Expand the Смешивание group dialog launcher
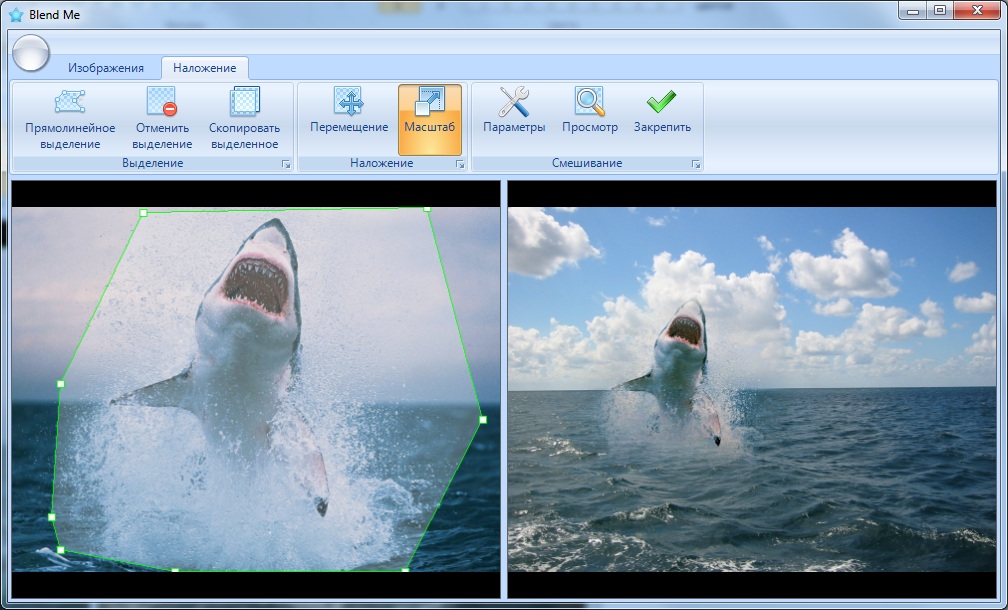The width and height of the screenshot is (1008, 610). pos(696,165)
